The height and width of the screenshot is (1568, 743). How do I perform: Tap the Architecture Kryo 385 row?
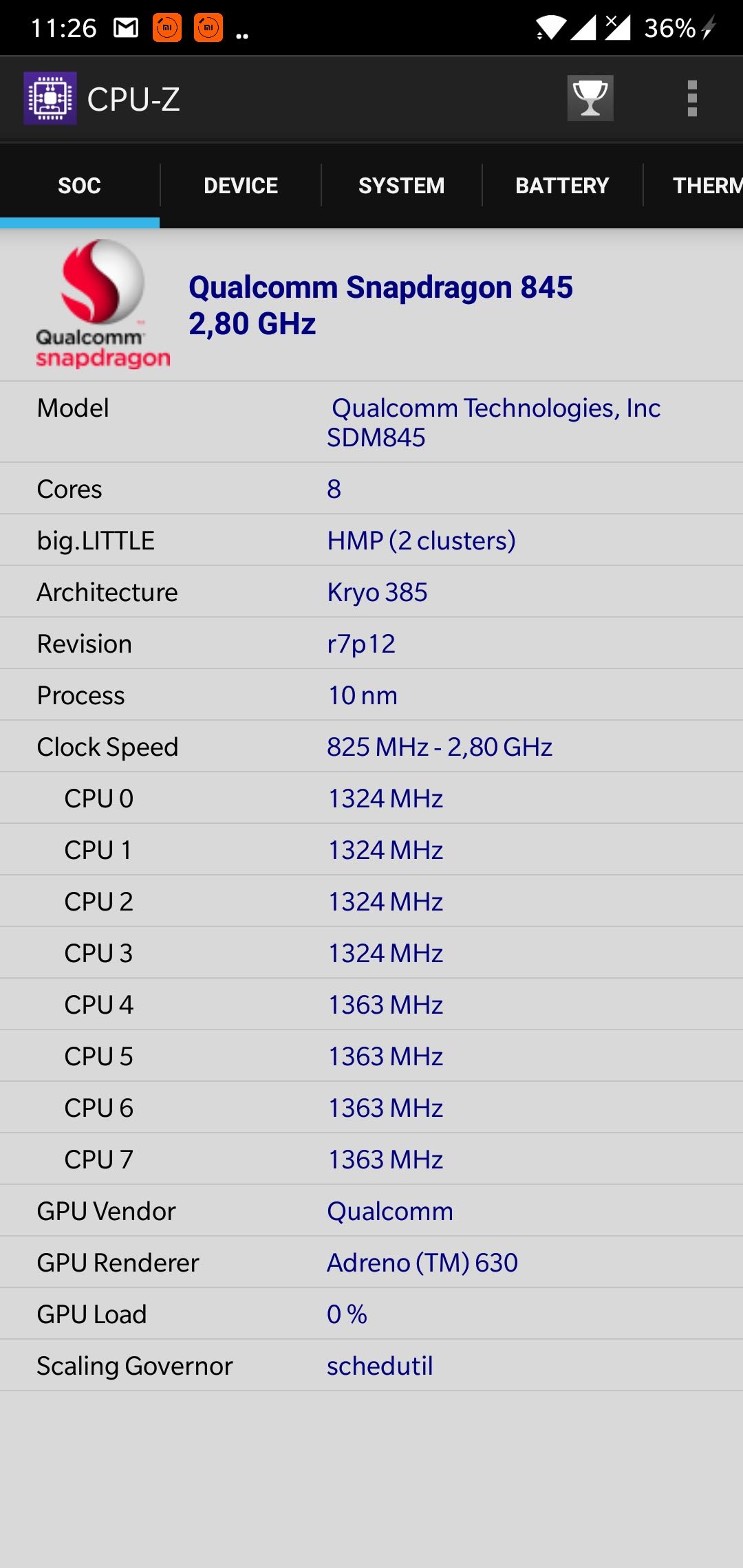(371, 592)
